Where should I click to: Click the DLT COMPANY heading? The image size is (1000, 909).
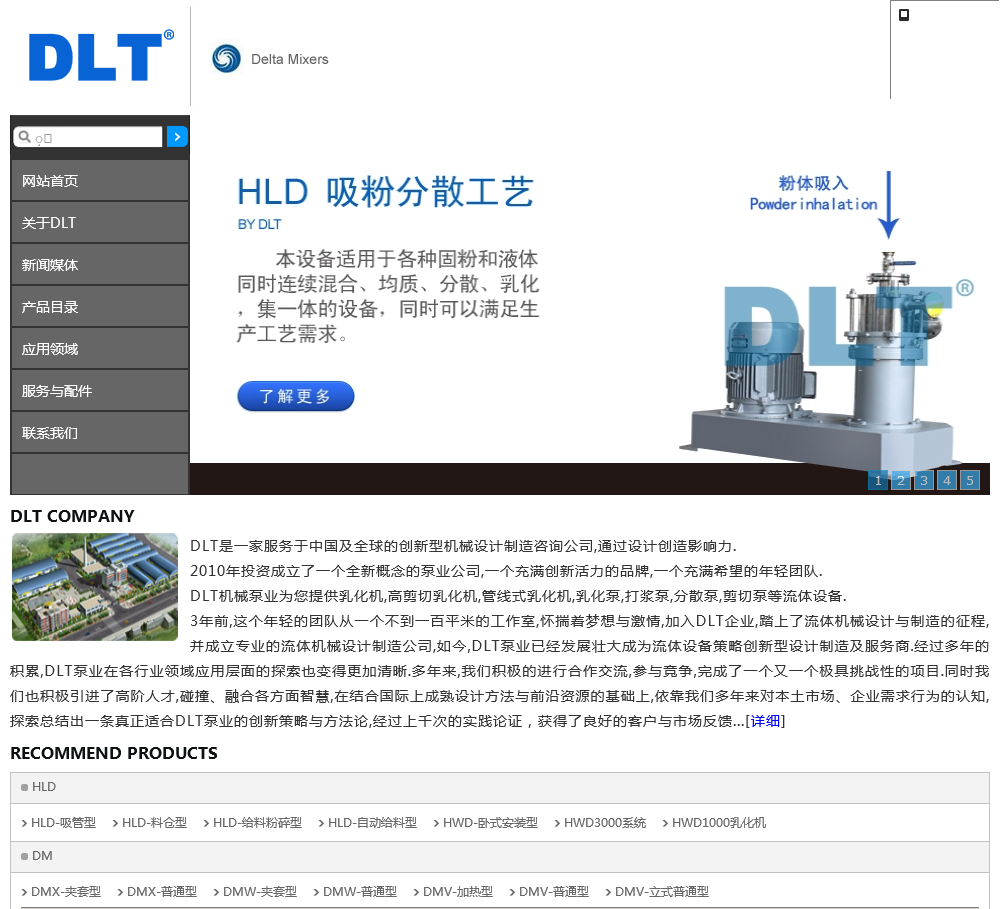point(72,516)
